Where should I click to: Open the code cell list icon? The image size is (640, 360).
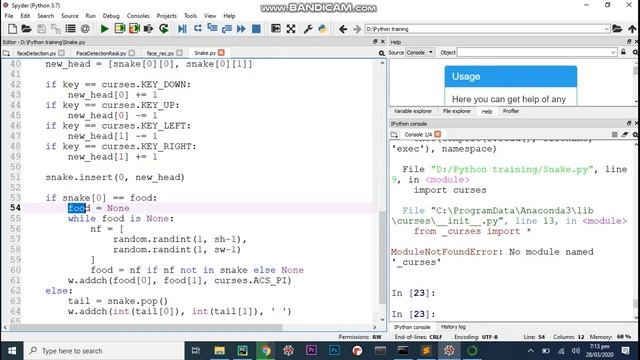tap(70, 29)
